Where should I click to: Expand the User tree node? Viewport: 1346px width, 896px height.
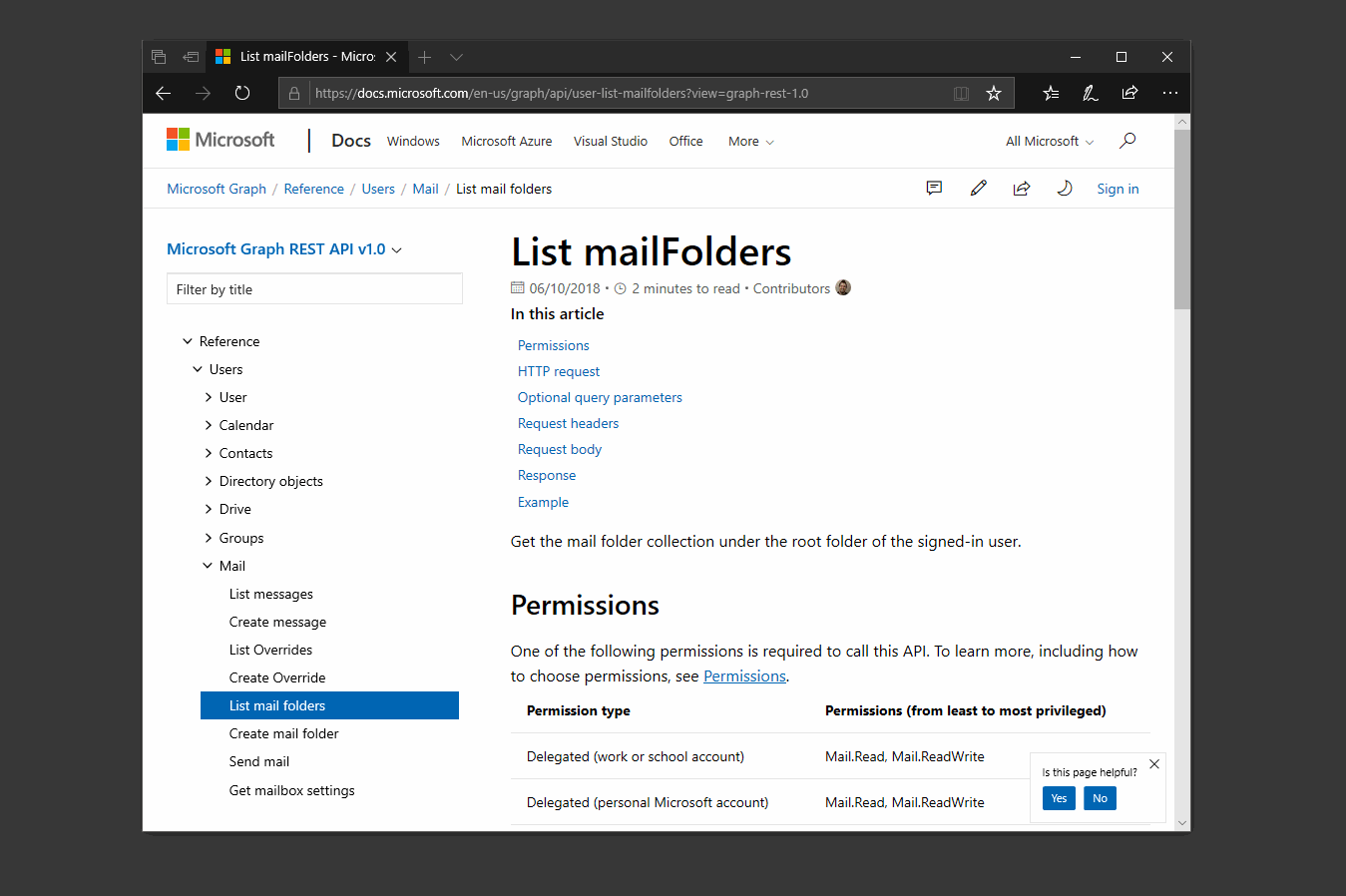(208, 397)
